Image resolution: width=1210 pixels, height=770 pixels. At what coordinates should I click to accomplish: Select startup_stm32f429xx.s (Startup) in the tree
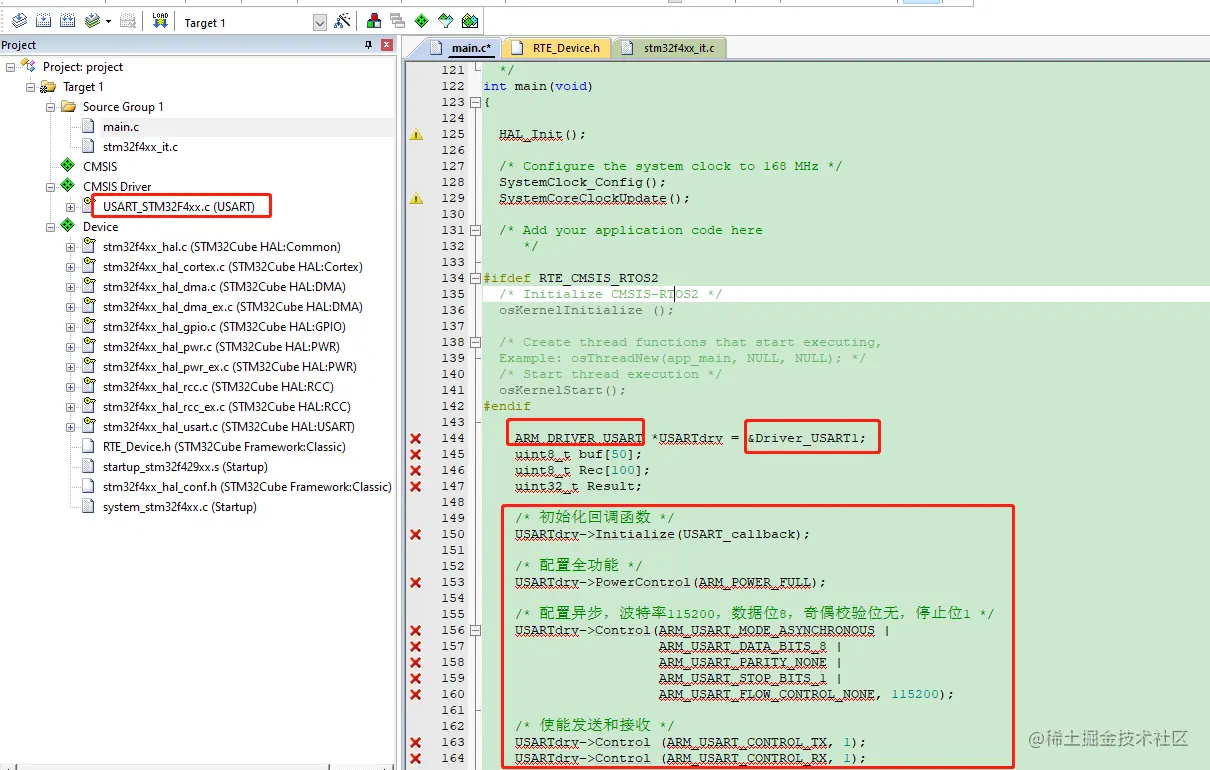point(185,467)
